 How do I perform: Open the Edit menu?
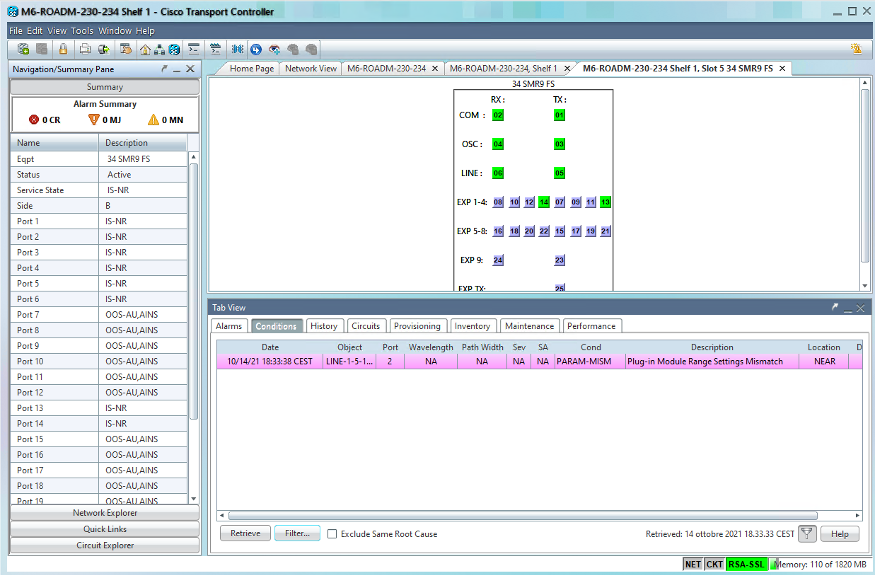[x=35, y=31]
